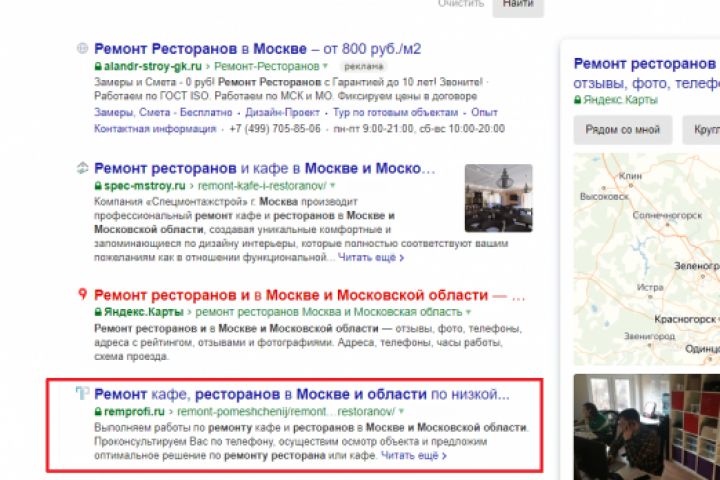
Task: Open the Опыт sitelink
Action: click(x=484, y=113)
